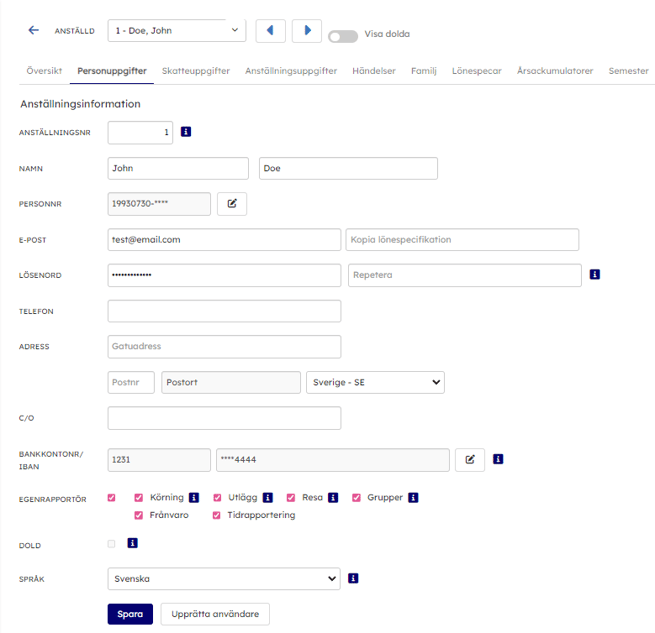Image resolution: width=655 pixels, height=633 pixels.
Task: Expand the Sverige - SE country dropdown
Action: (375, 383)
